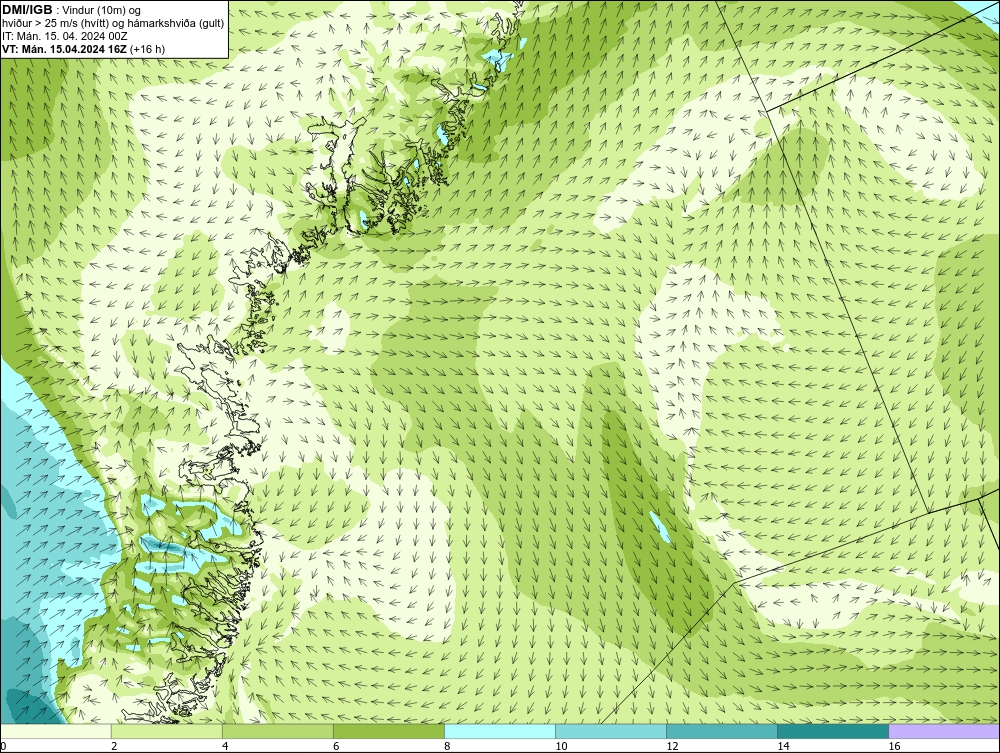Screen dimensions: 1000x753
Task: Click the dark green 6–8 m/s legend swatch
Action: click(x=389, y=731)
